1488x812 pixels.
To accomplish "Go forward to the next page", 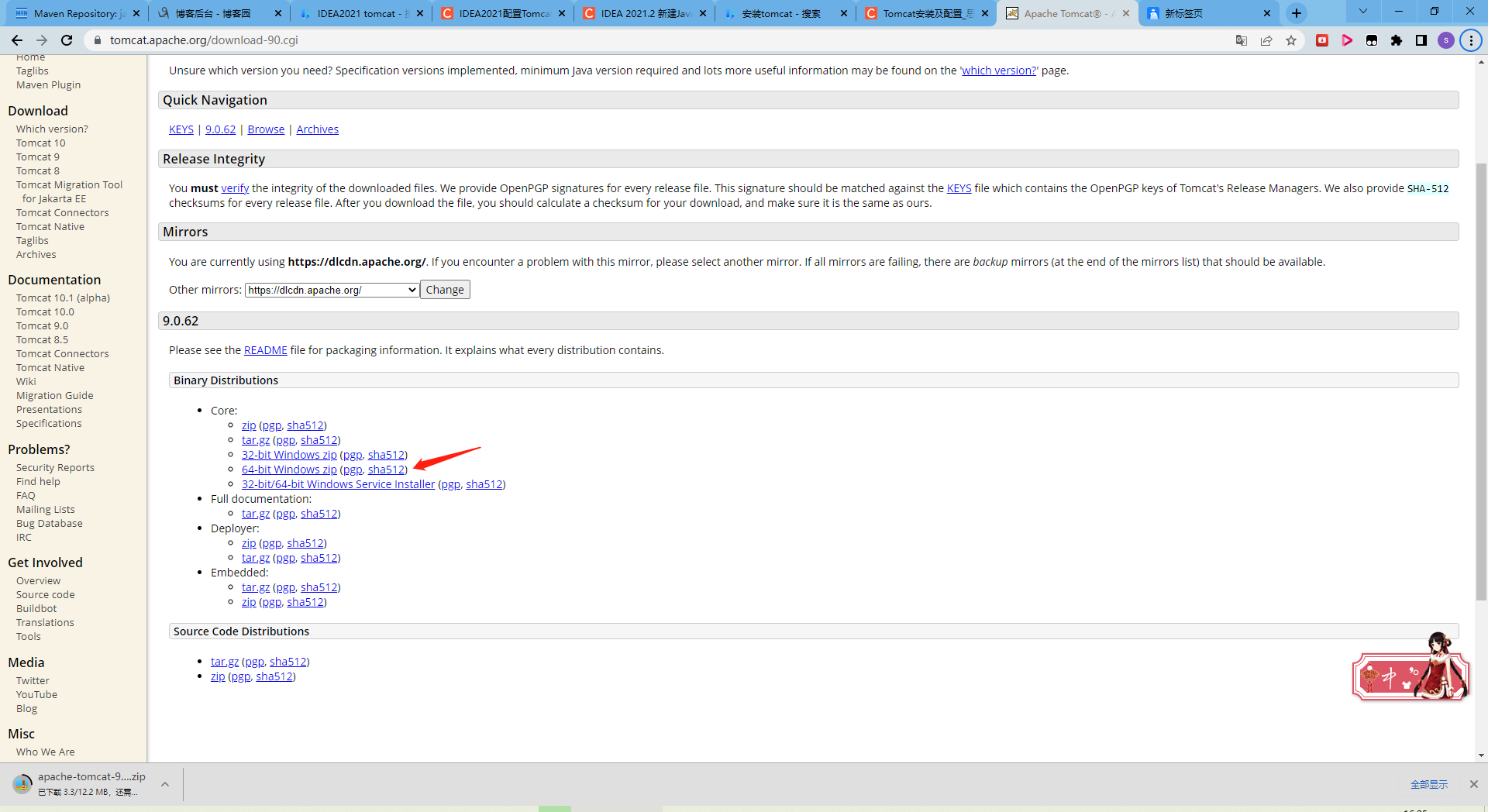I will [42, 40].
